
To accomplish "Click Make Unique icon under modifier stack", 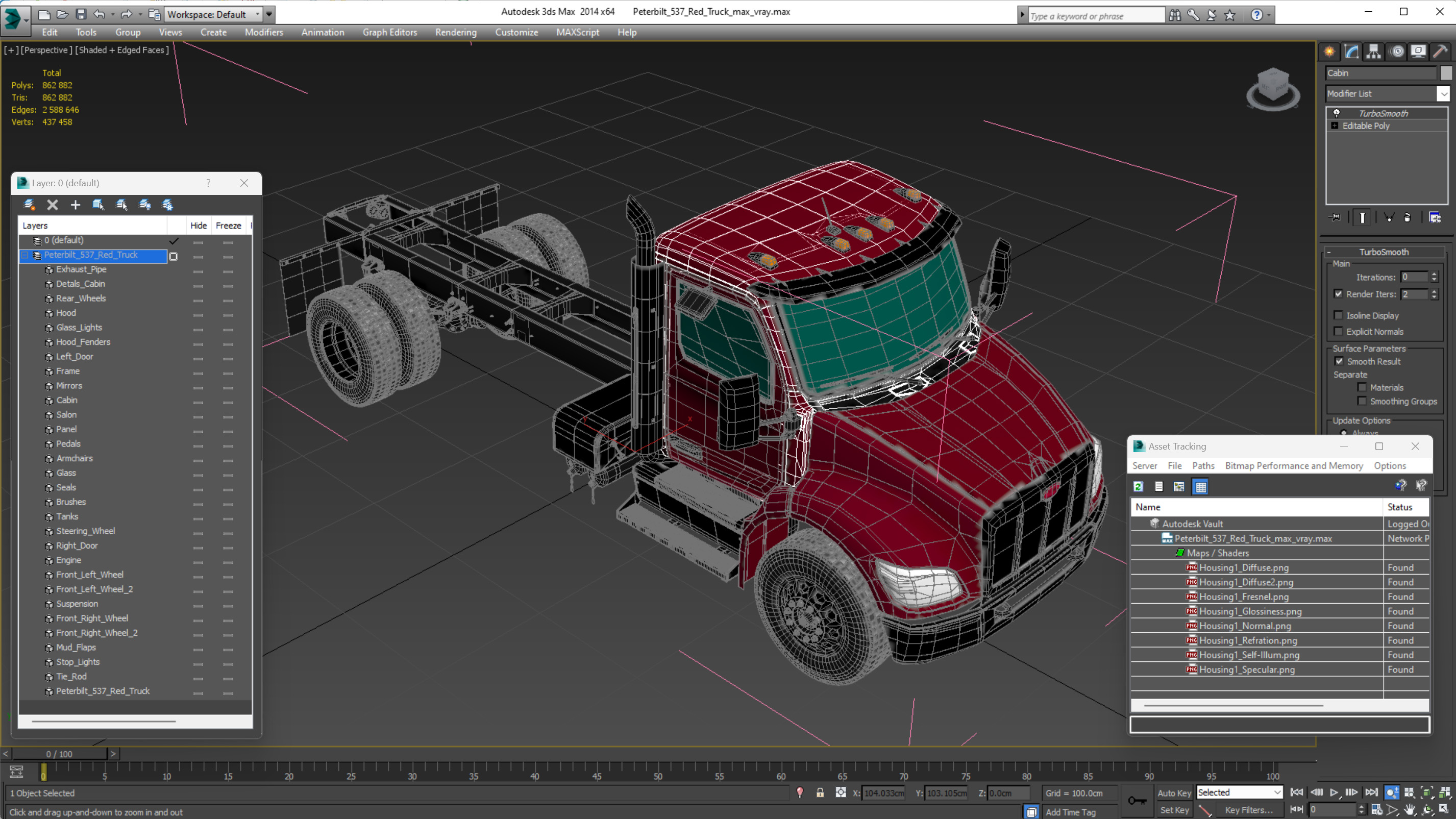I will pyautogui.click(x=1389, y=217).
